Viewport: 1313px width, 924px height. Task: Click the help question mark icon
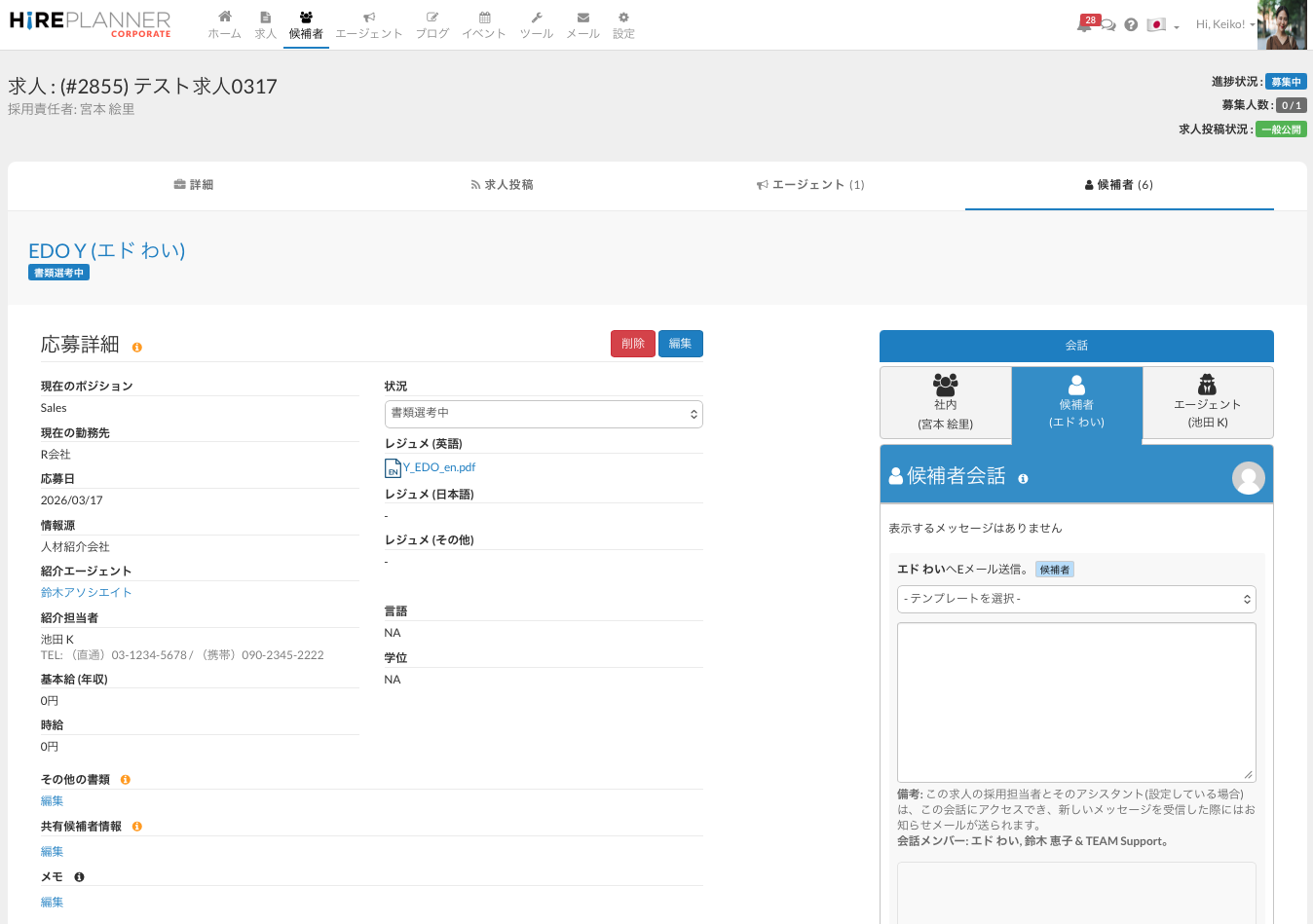pos(1131,25)
